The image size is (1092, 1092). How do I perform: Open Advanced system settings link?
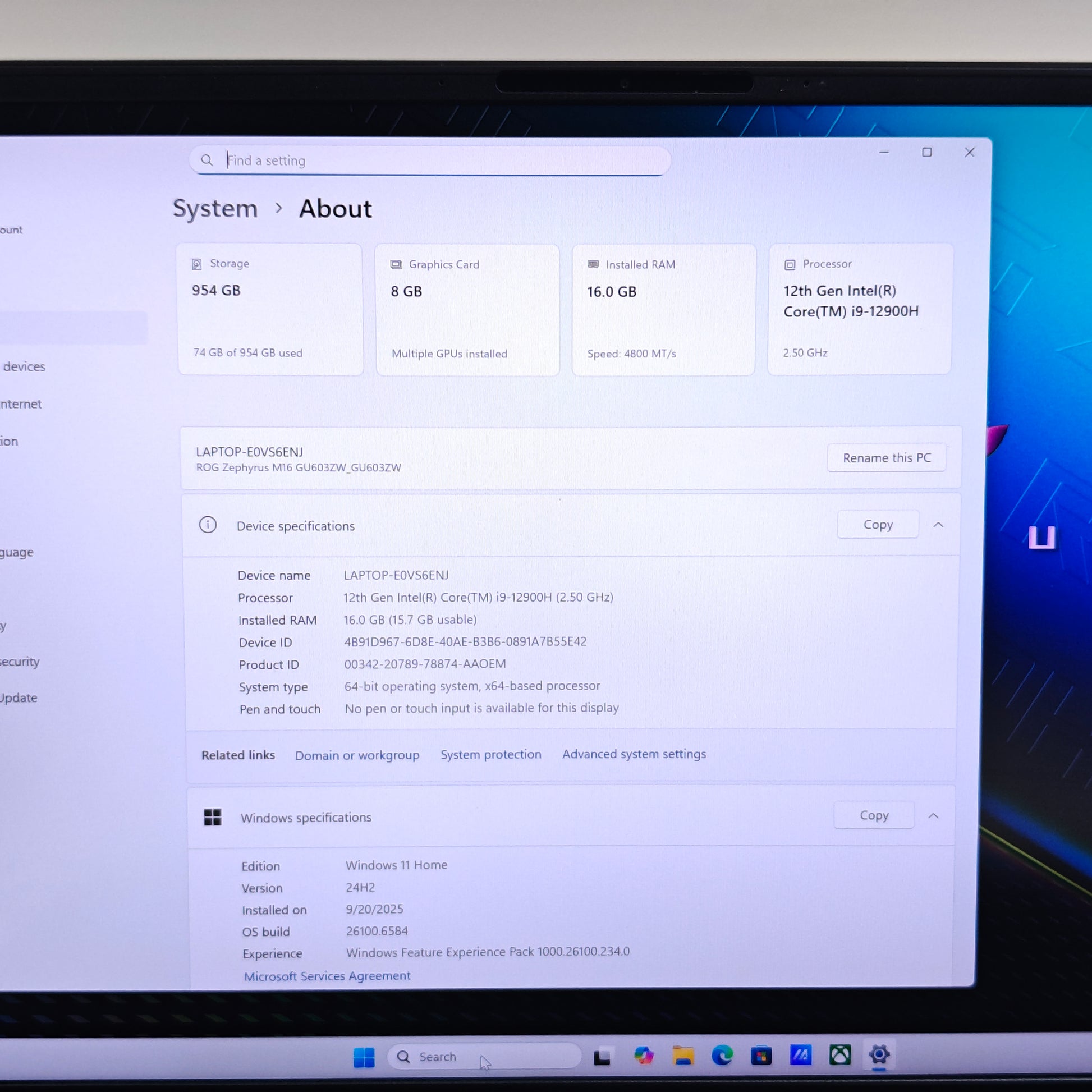pos(634,754)
